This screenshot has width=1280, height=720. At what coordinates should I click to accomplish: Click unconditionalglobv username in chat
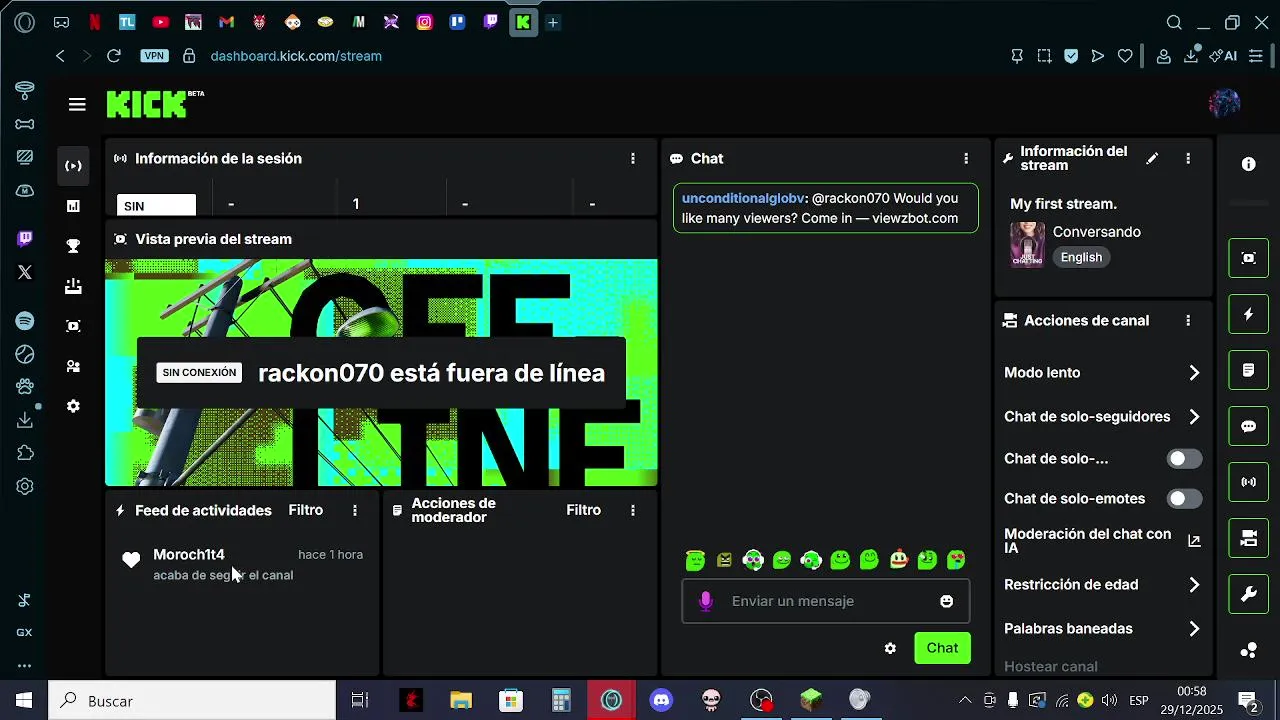744,198
